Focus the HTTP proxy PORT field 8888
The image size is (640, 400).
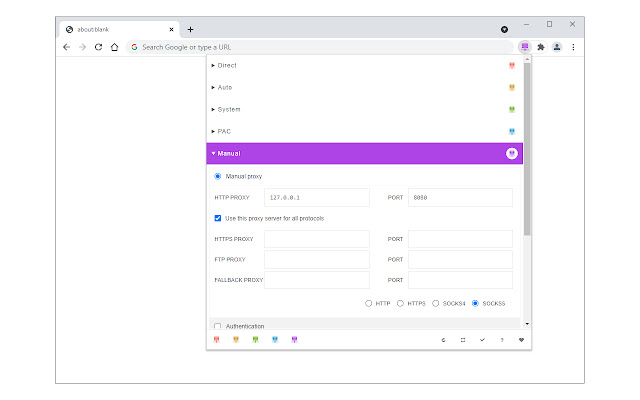460,198
